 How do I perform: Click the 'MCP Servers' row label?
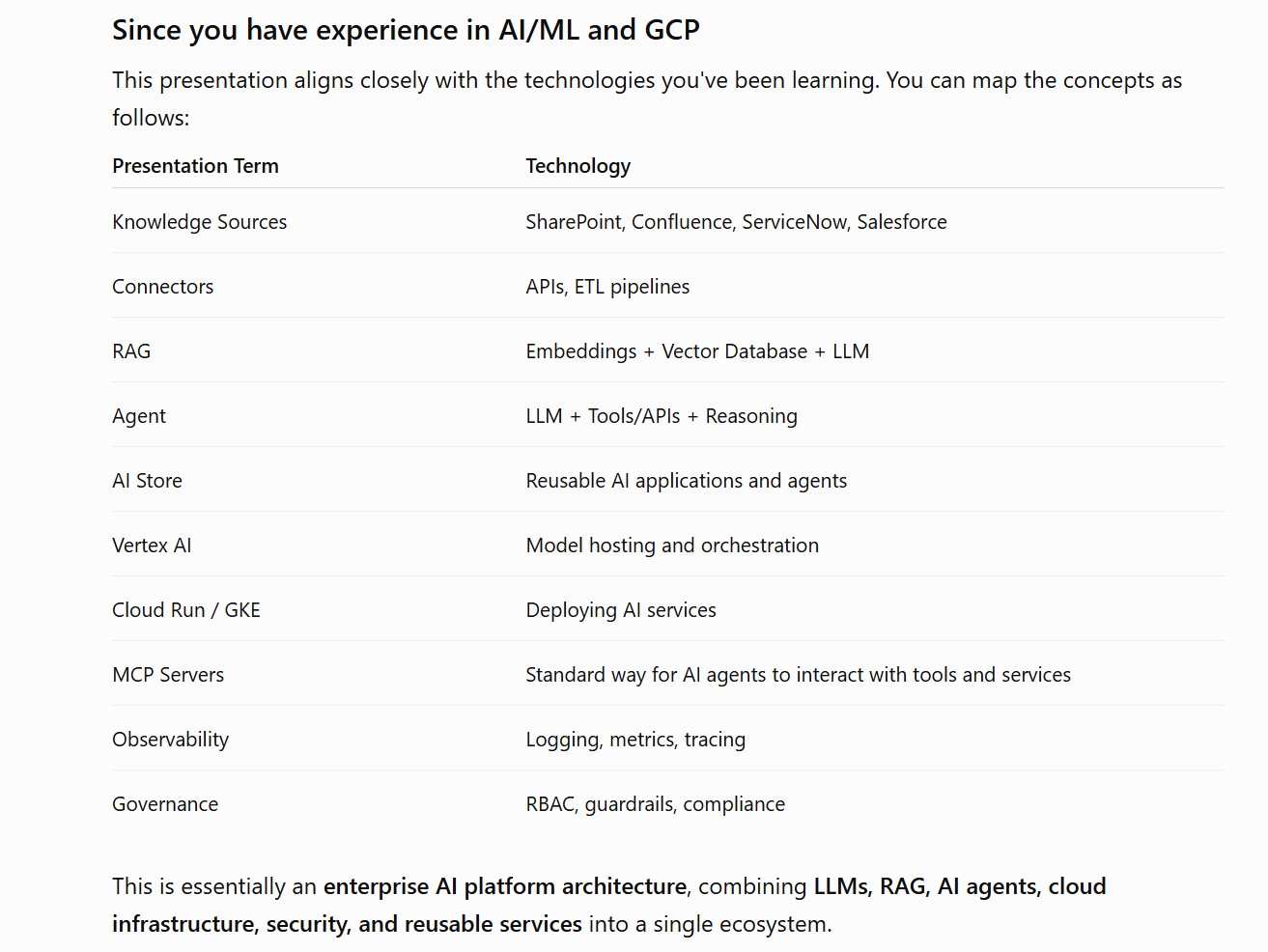(x=168, y=675)
